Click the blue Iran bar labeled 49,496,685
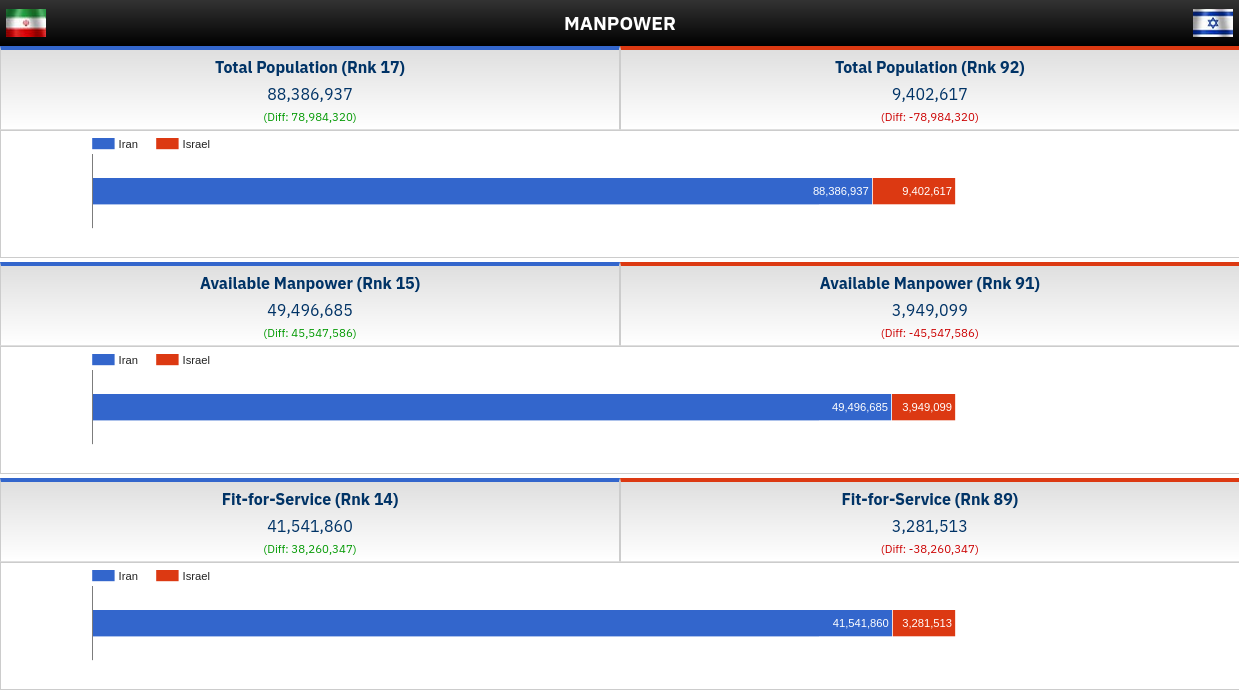Image resolution: width=1240 pixels, height=691 pixels. [x=492, y=407]
